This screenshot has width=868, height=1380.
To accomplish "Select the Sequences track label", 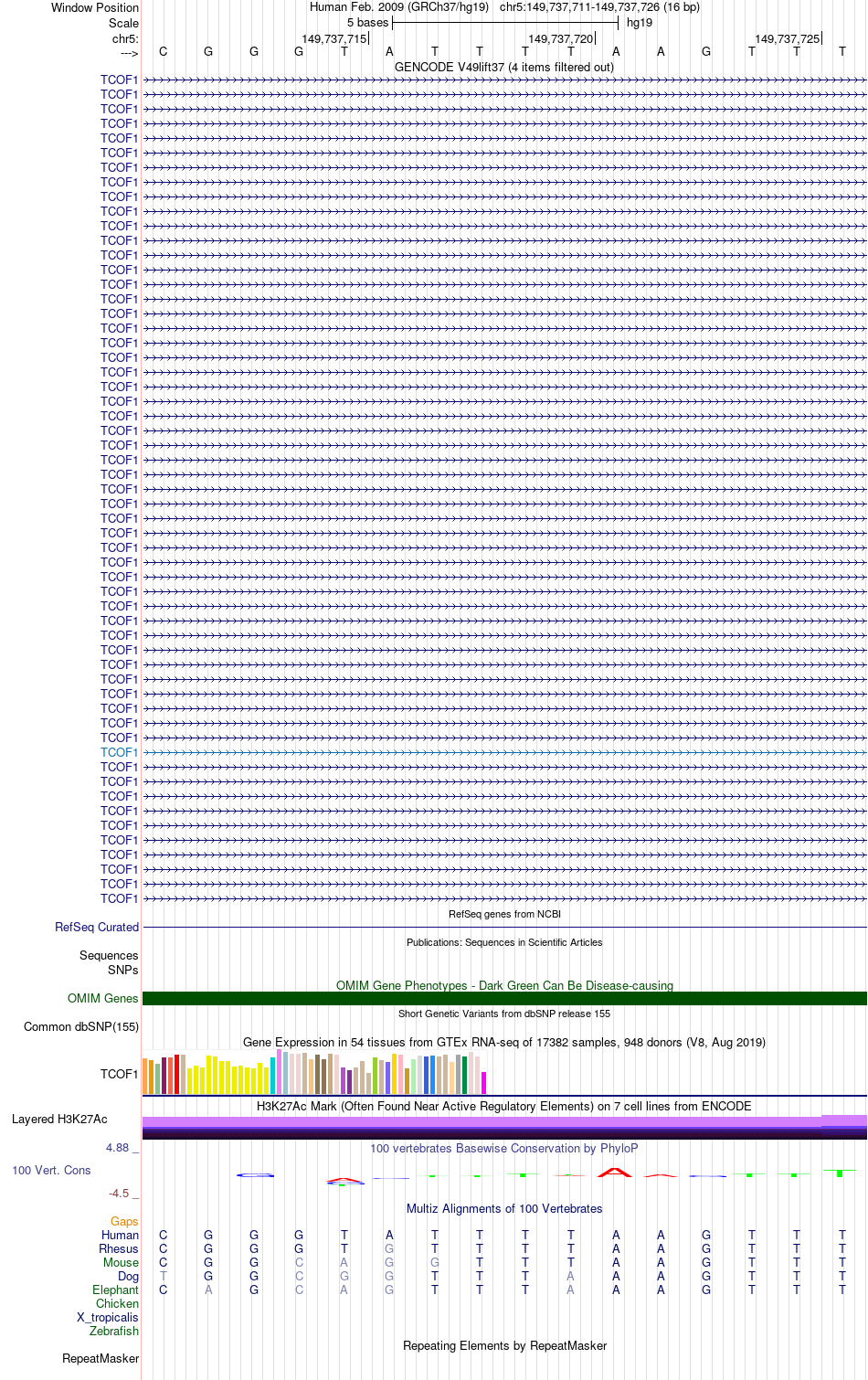I will click(x=109, y=955).
